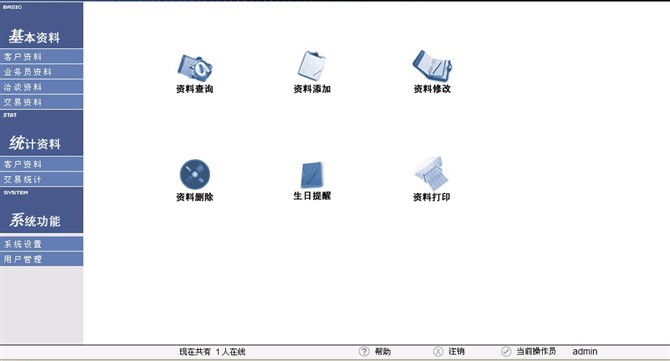
Task: Click the 帮助 help link
Action: 382,351
